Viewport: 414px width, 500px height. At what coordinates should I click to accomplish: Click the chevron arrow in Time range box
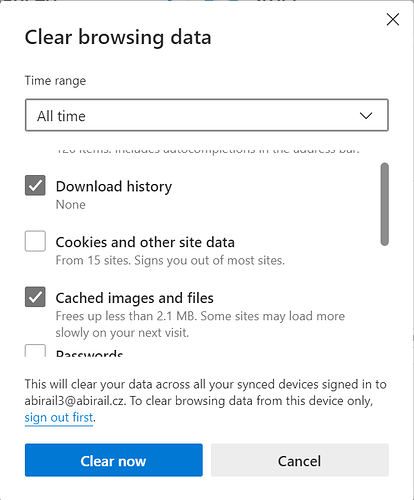(366, 116)
